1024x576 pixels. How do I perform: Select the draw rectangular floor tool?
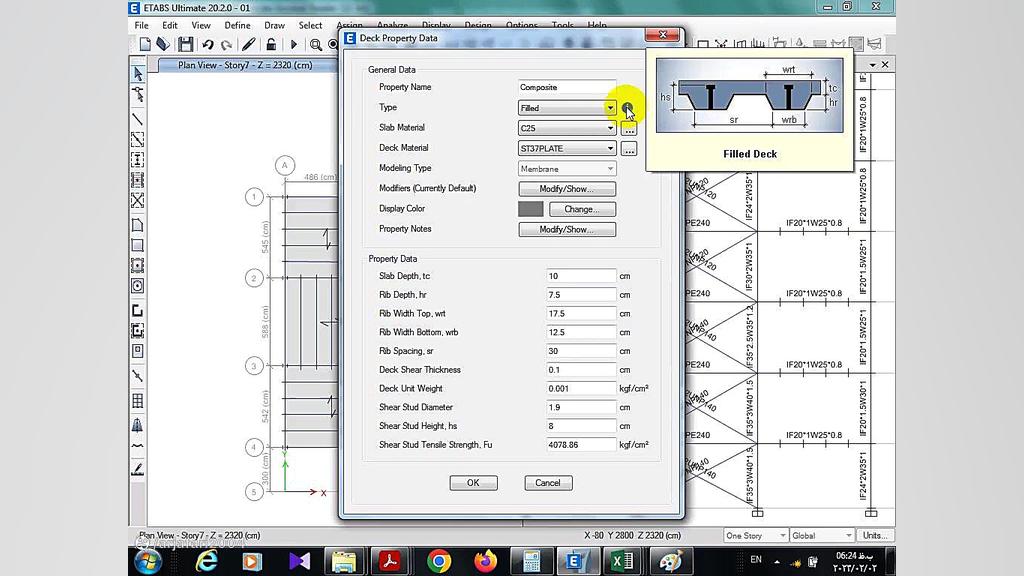138,246
